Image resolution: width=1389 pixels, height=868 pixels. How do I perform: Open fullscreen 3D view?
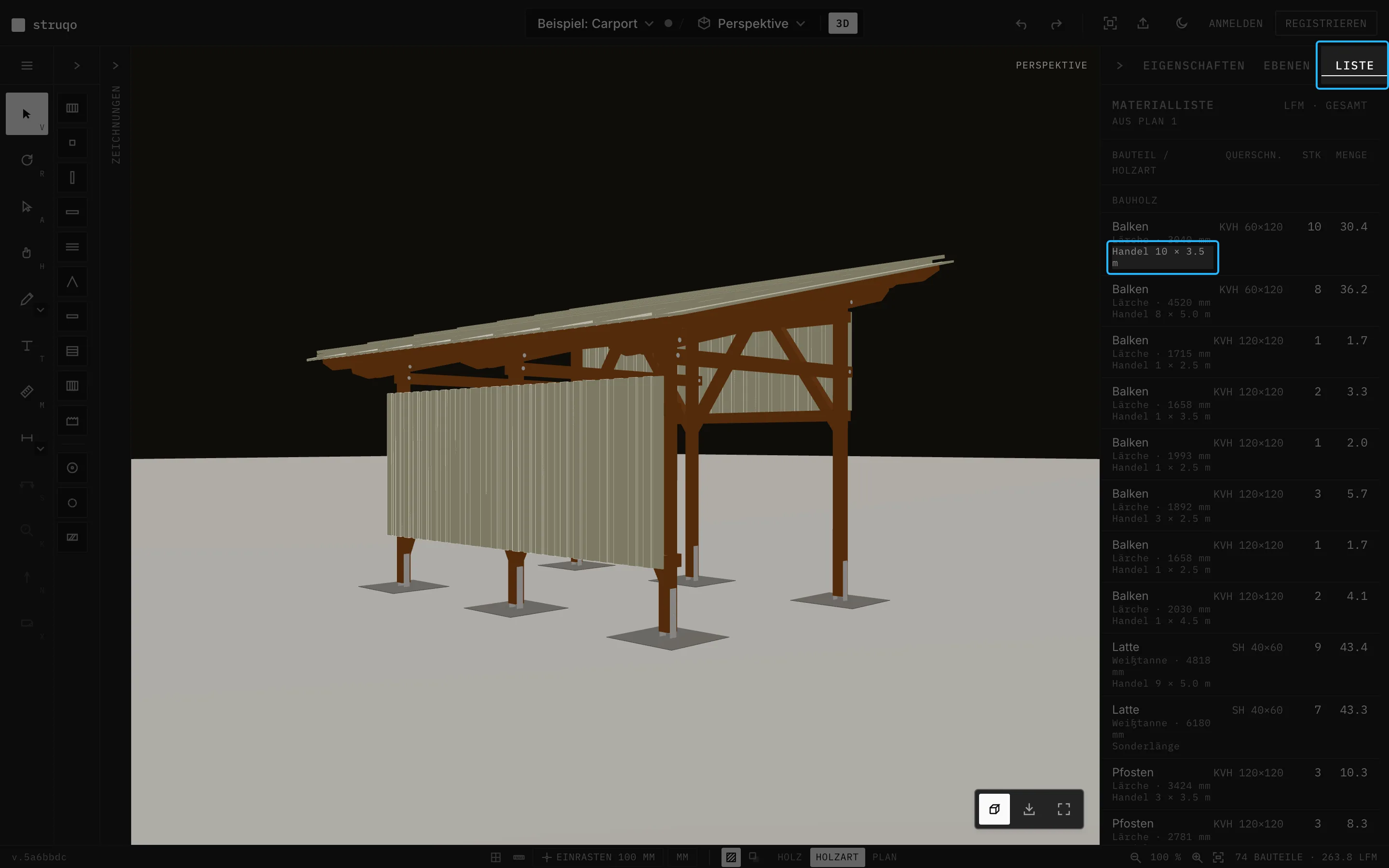(1063, 809)
